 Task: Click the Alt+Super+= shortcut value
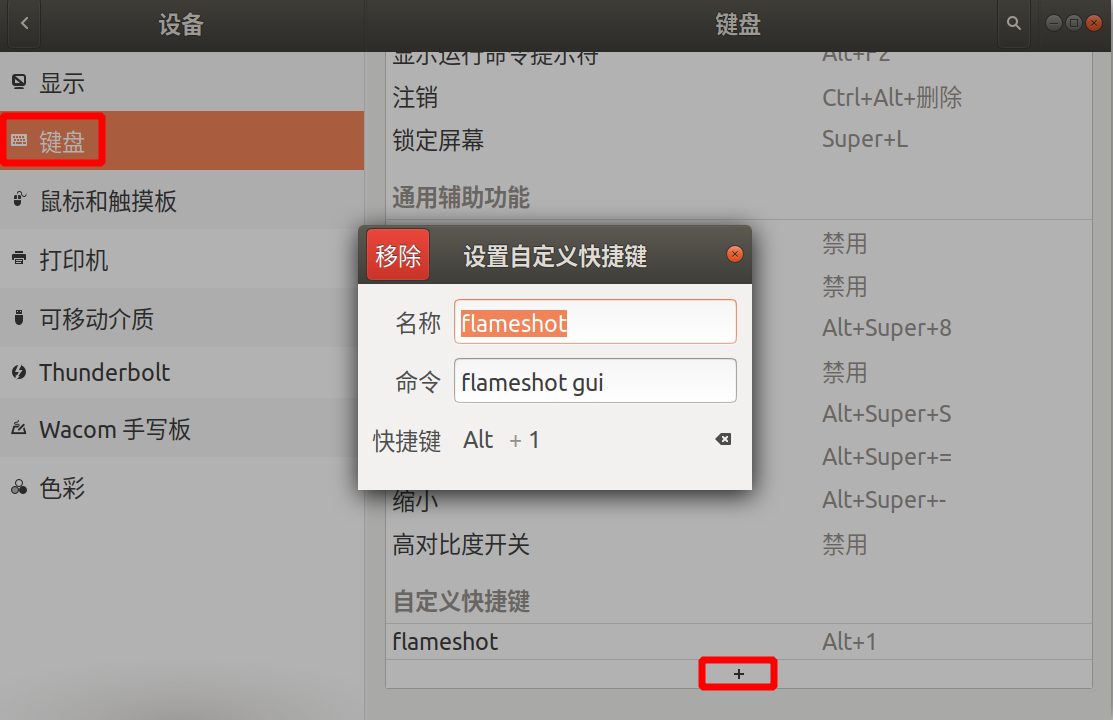[x=887, y=457]
